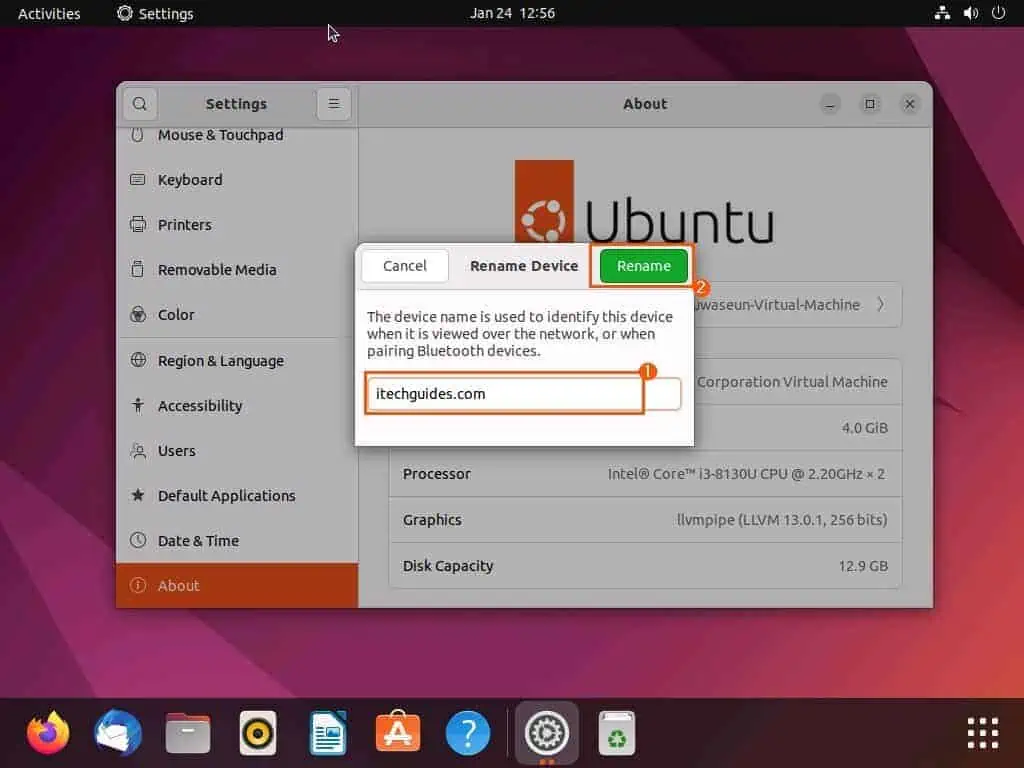The height and width of the screenshot is (768, 1024).
Task: Cancel the Rename Device dialog
Action: click(405, 266)
